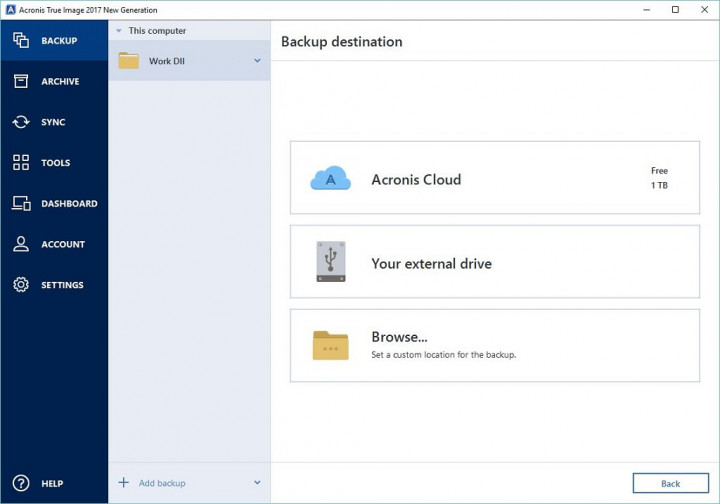720x504 pixels.
Task: Open the BACKUP section
Action: [54, 40]
